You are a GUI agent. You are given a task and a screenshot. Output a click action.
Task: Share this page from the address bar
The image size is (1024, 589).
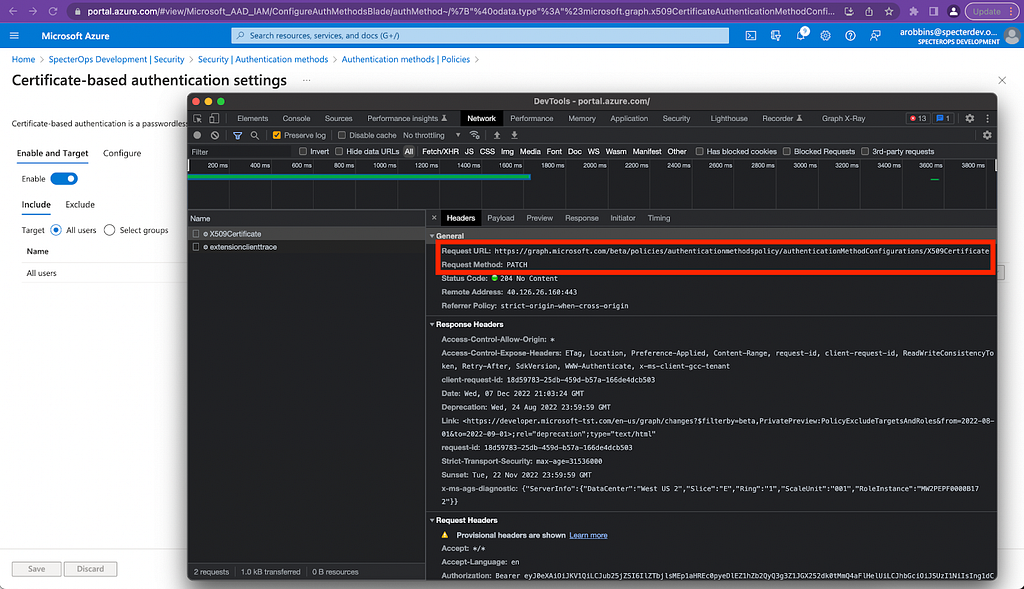click(x=869, y=11)
